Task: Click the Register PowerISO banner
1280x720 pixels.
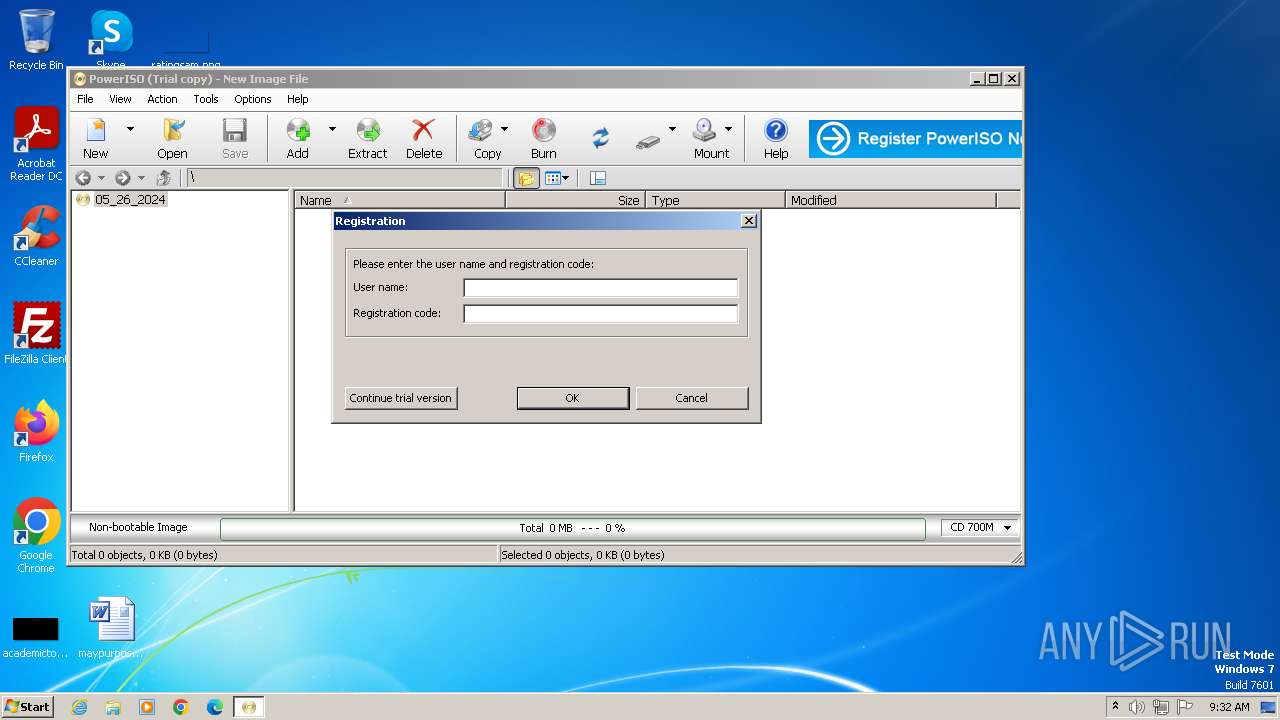Action: 915,139
